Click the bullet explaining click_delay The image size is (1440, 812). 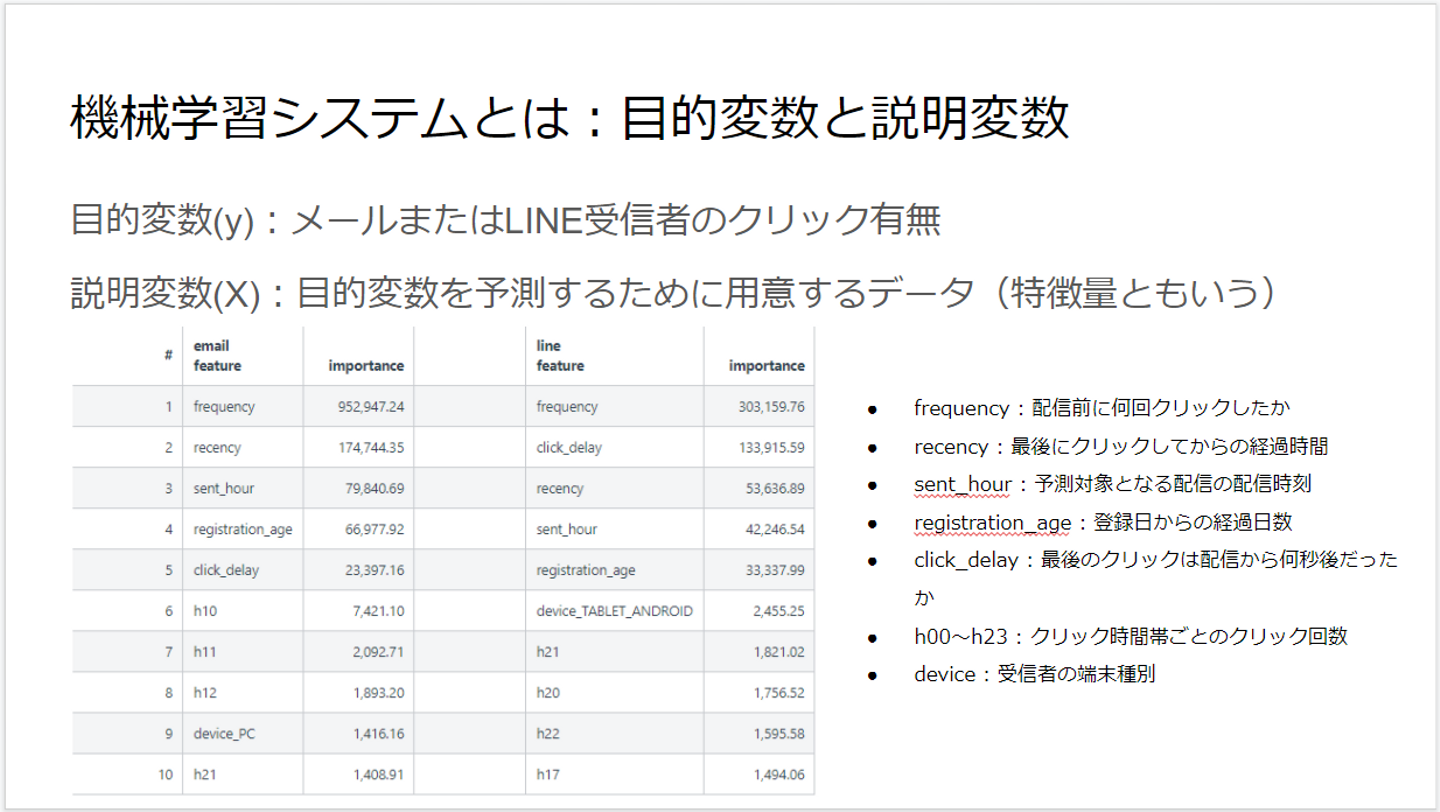[x=1156, y=578]
